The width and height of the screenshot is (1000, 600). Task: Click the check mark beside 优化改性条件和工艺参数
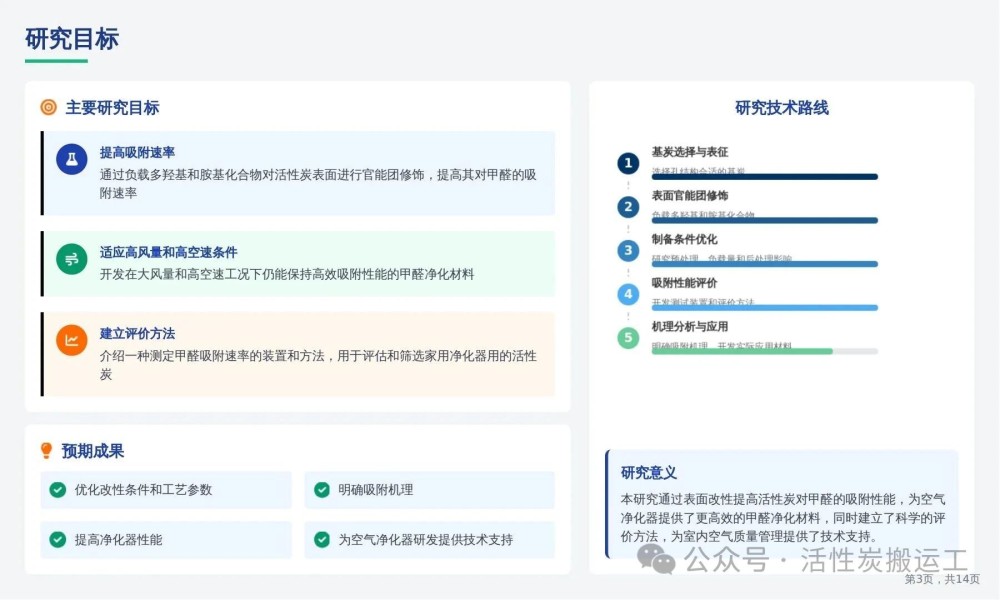tap(58, 490)
